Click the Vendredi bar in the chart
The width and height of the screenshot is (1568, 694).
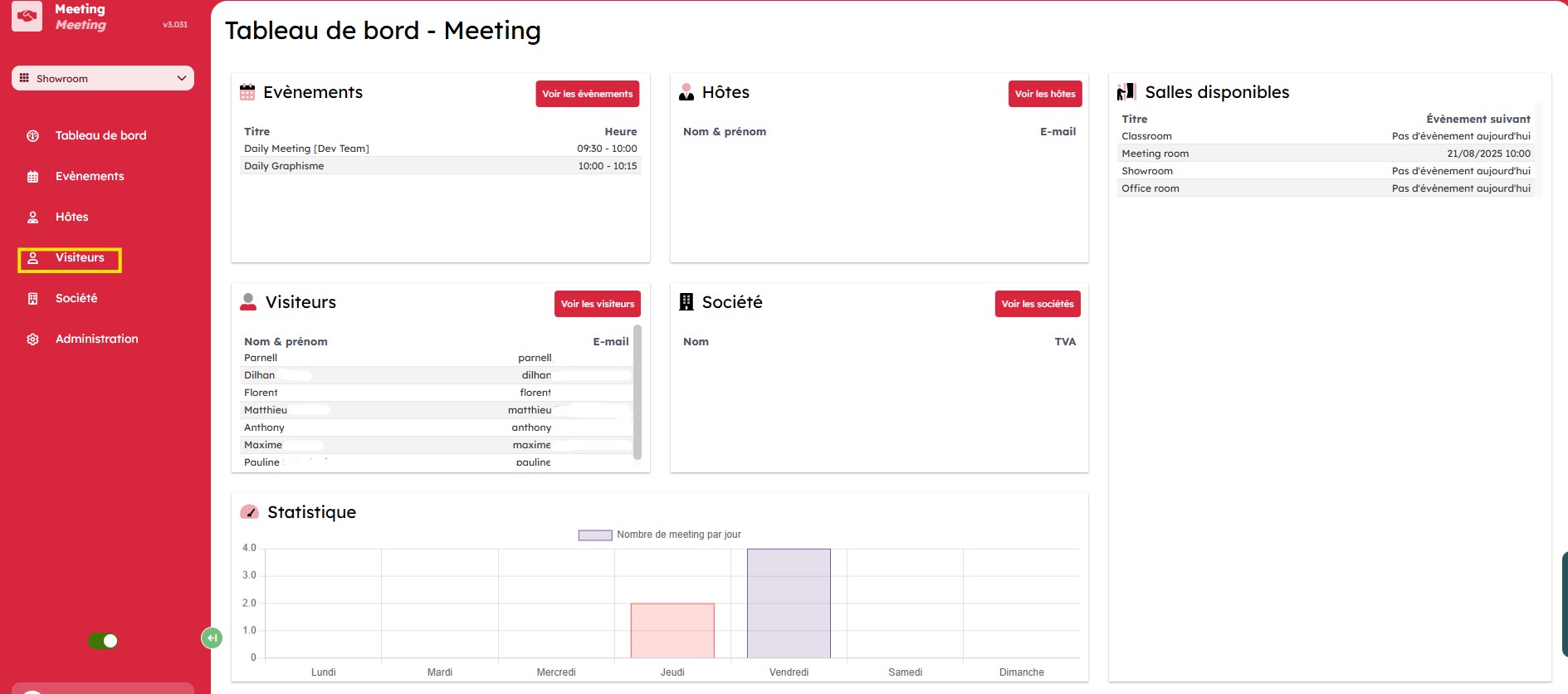(789, 604)
